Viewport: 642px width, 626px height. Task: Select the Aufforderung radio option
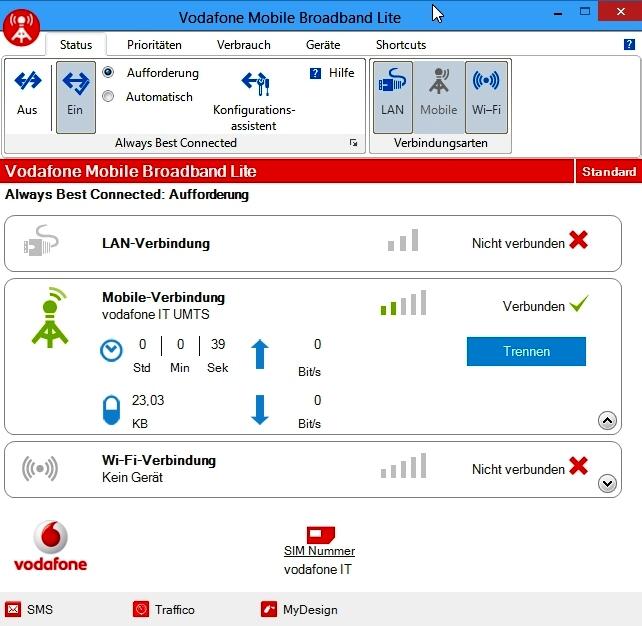(x=108, y=72)
